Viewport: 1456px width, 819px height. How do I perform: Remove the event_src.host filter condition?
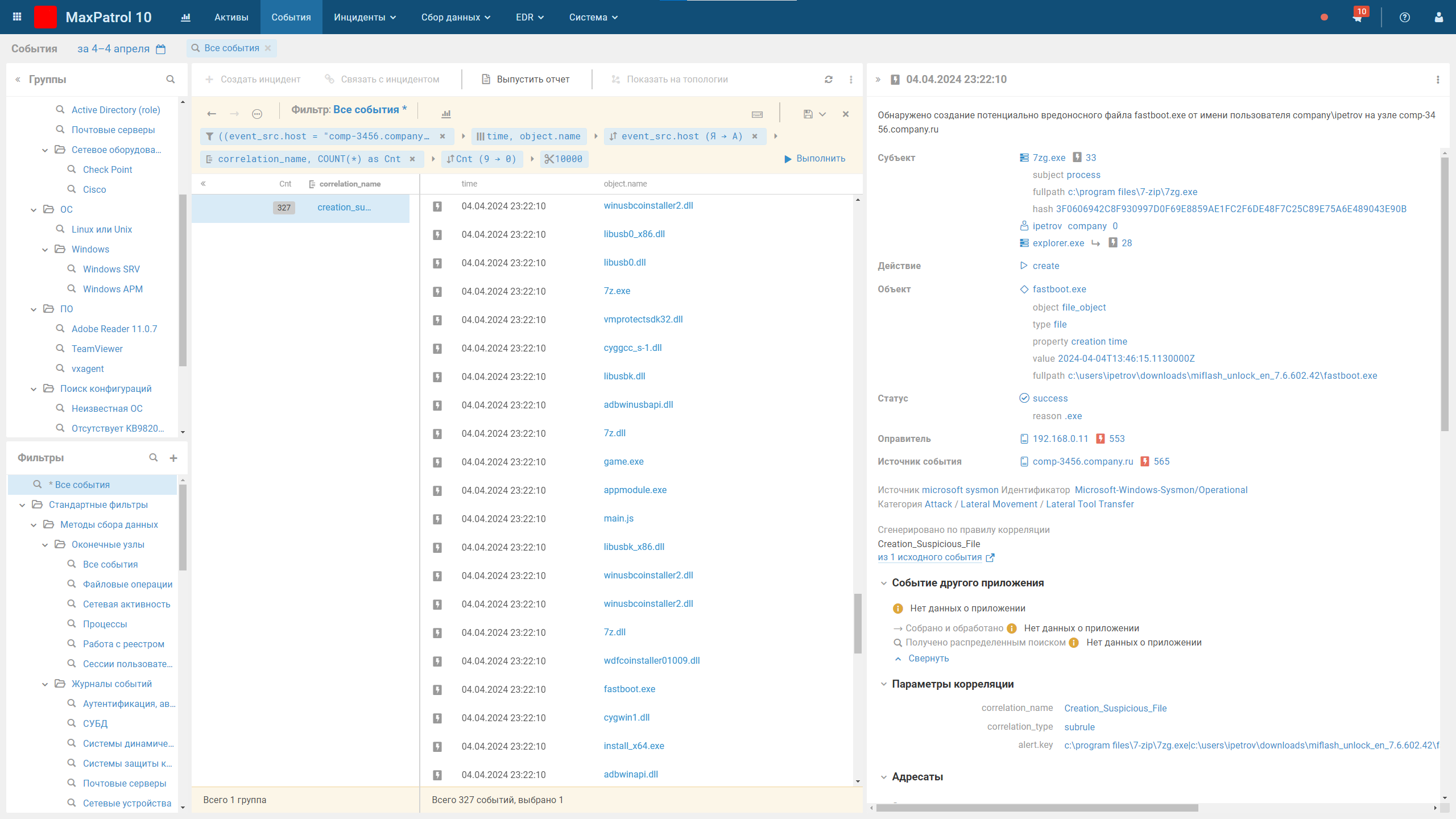[442, 136]
